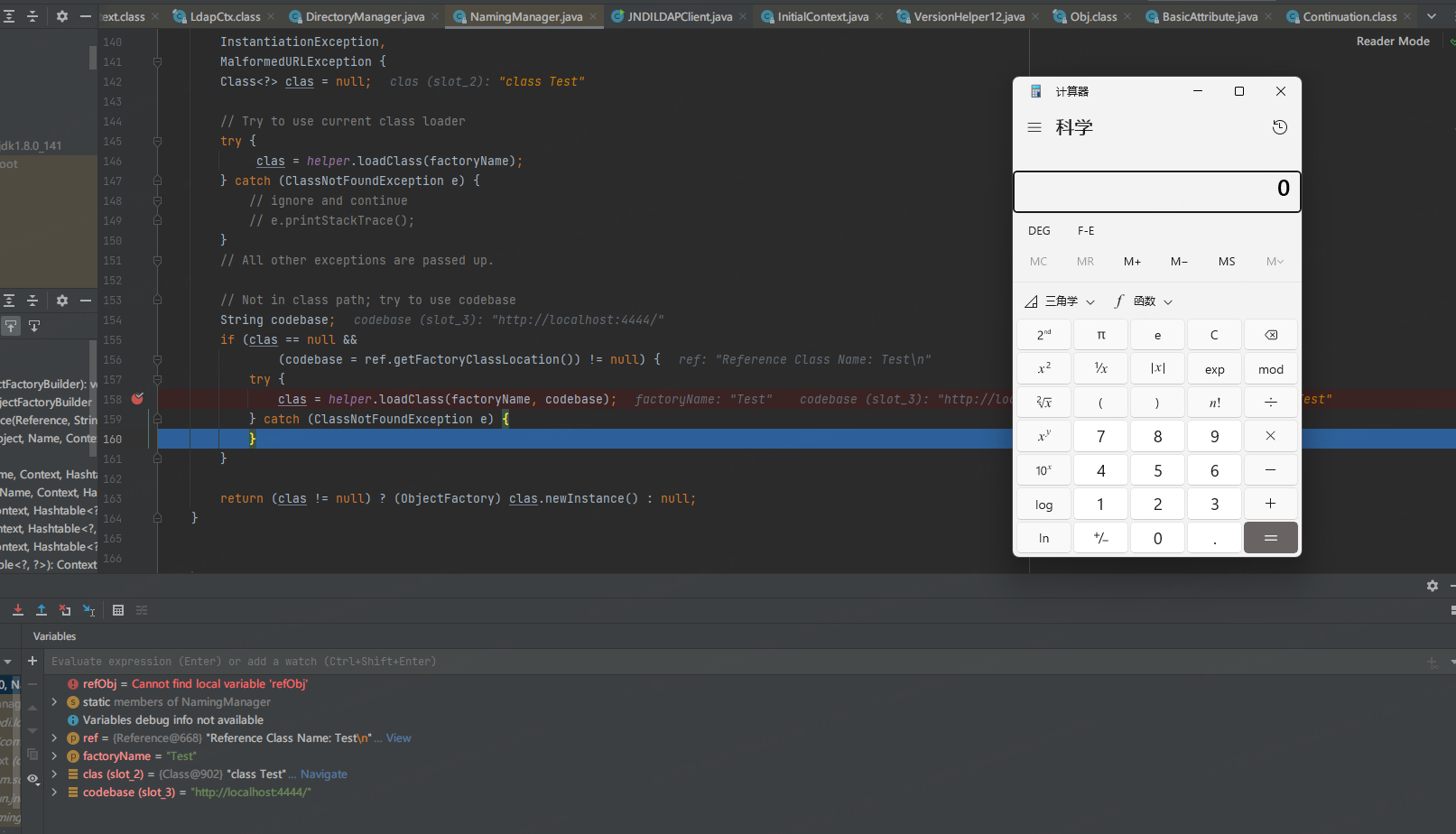Screen dimensions: 1456x834
Task: Open the 函数 functions dropdown
Action: [1144, 301]
